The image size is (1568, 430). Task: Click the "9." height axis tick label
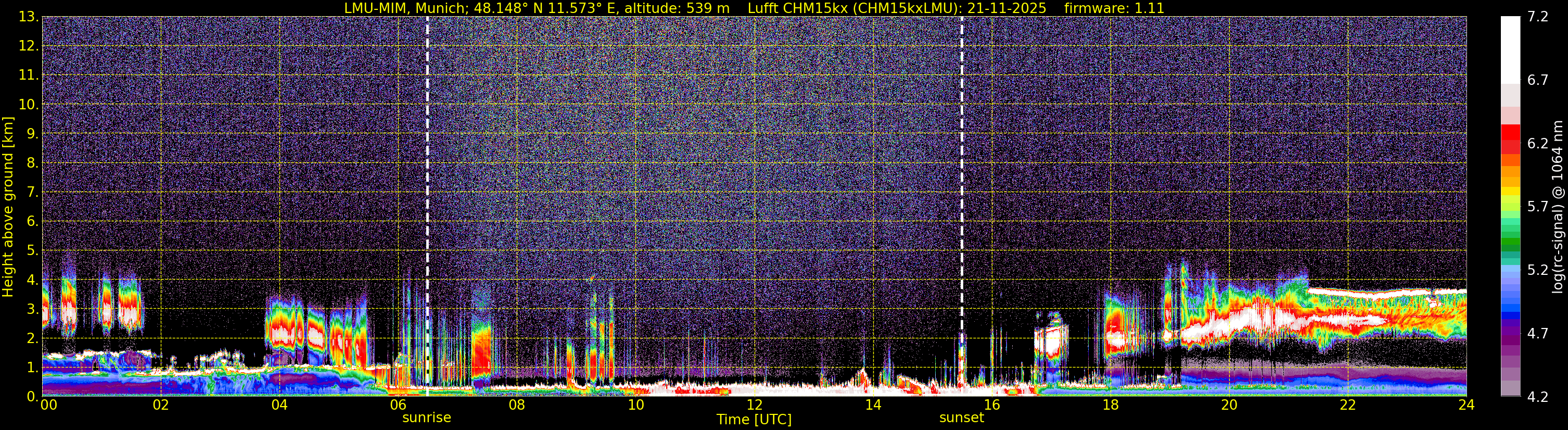point(33,133)
